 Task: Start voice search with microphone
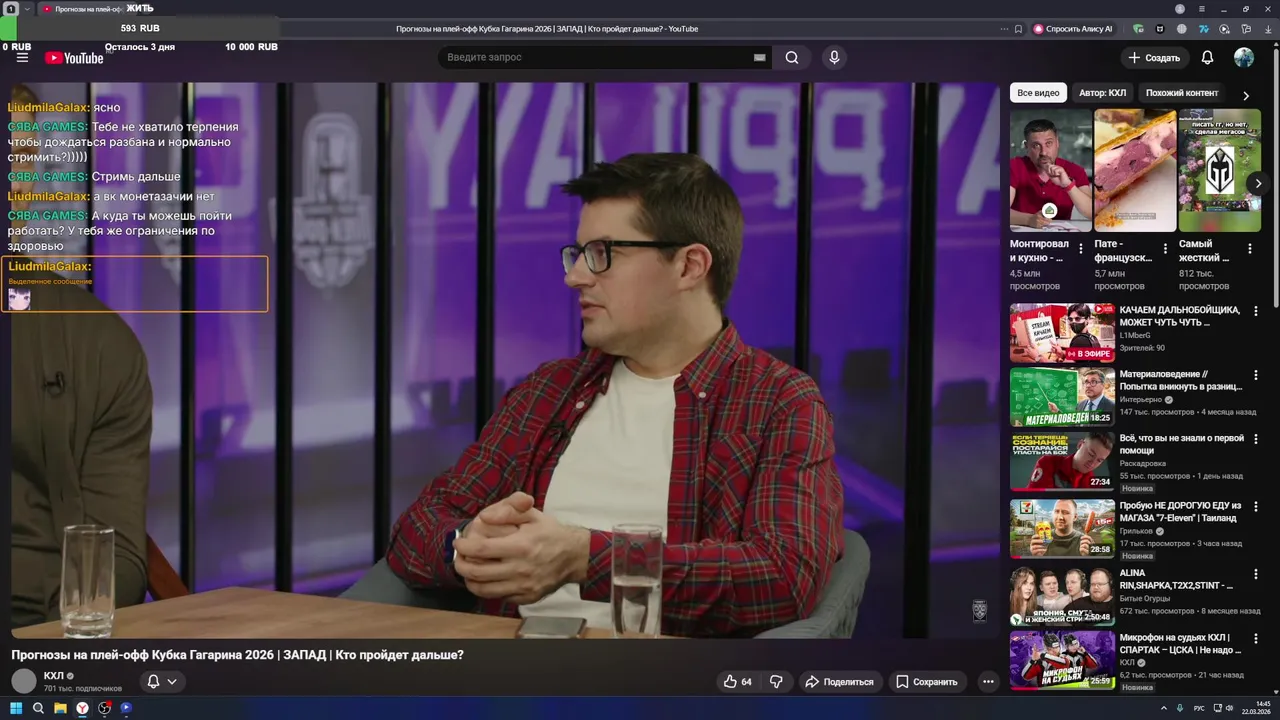[834, 57]
